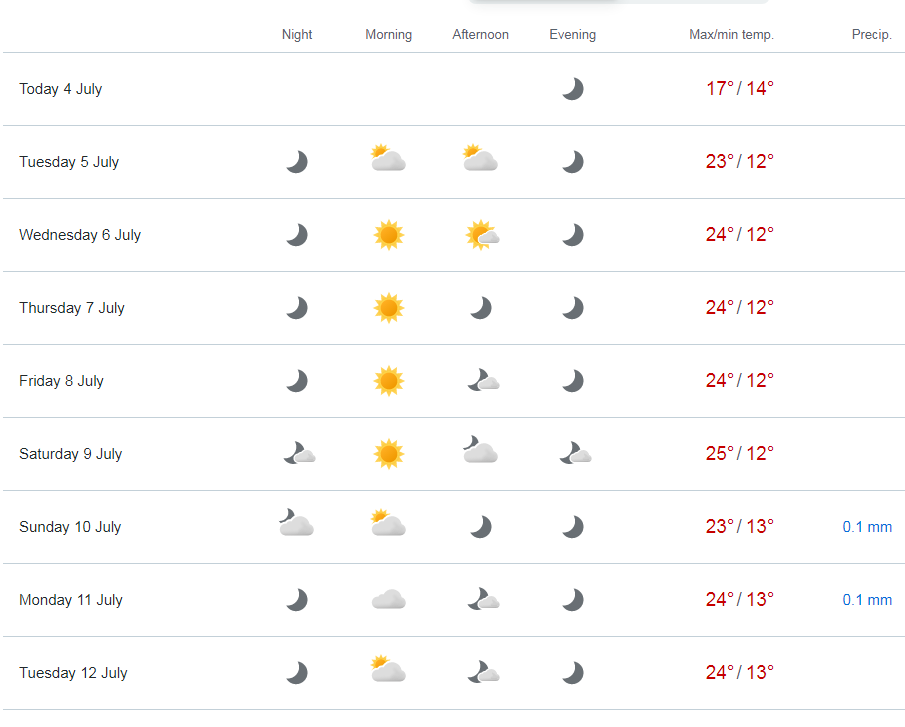Select Tuesday 5 July morning partly cloudy icon

(x=388, y=158)
